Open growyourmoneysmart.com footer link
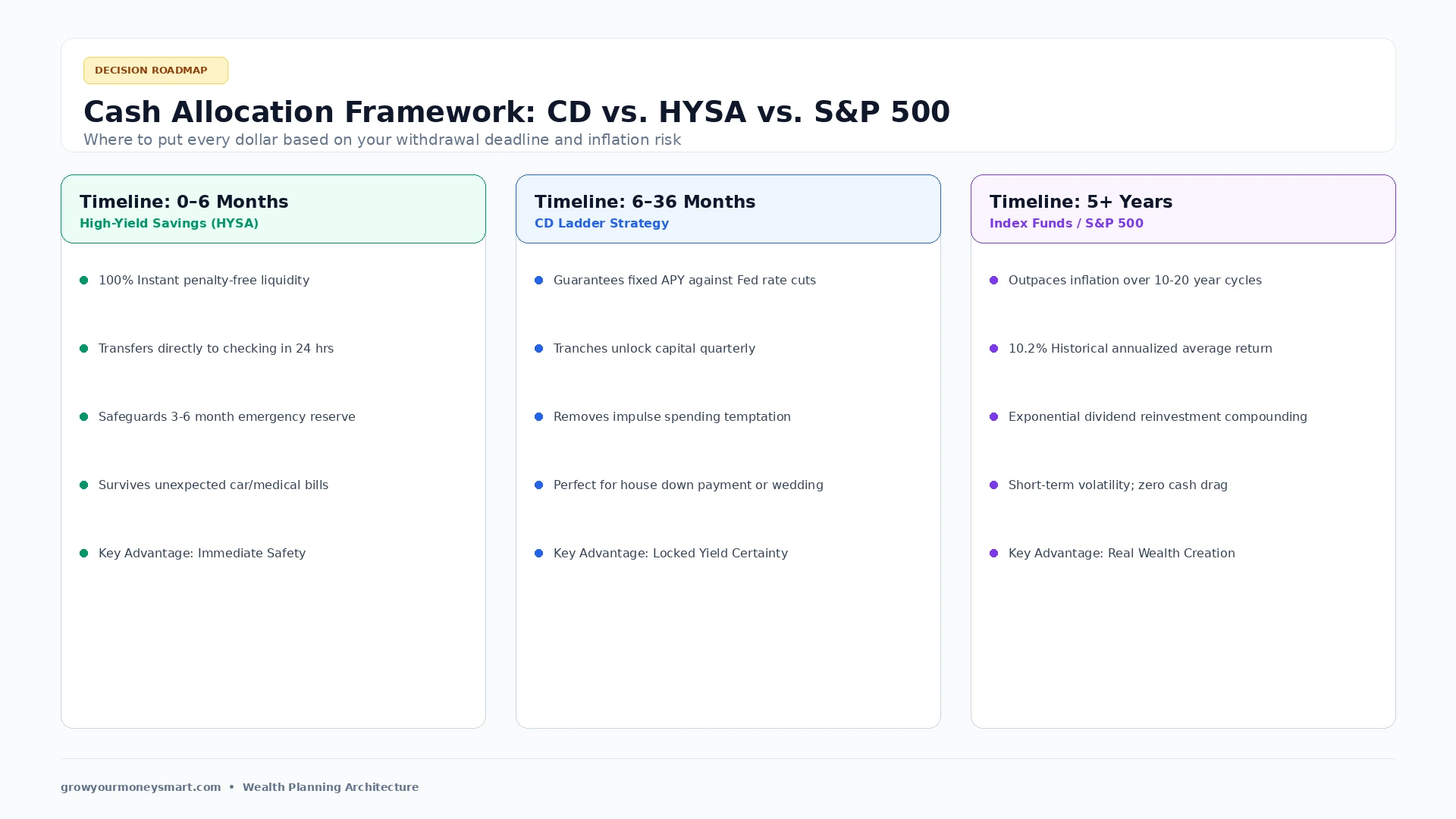Screen dimensions: 1456x819 tap(141, 787)
